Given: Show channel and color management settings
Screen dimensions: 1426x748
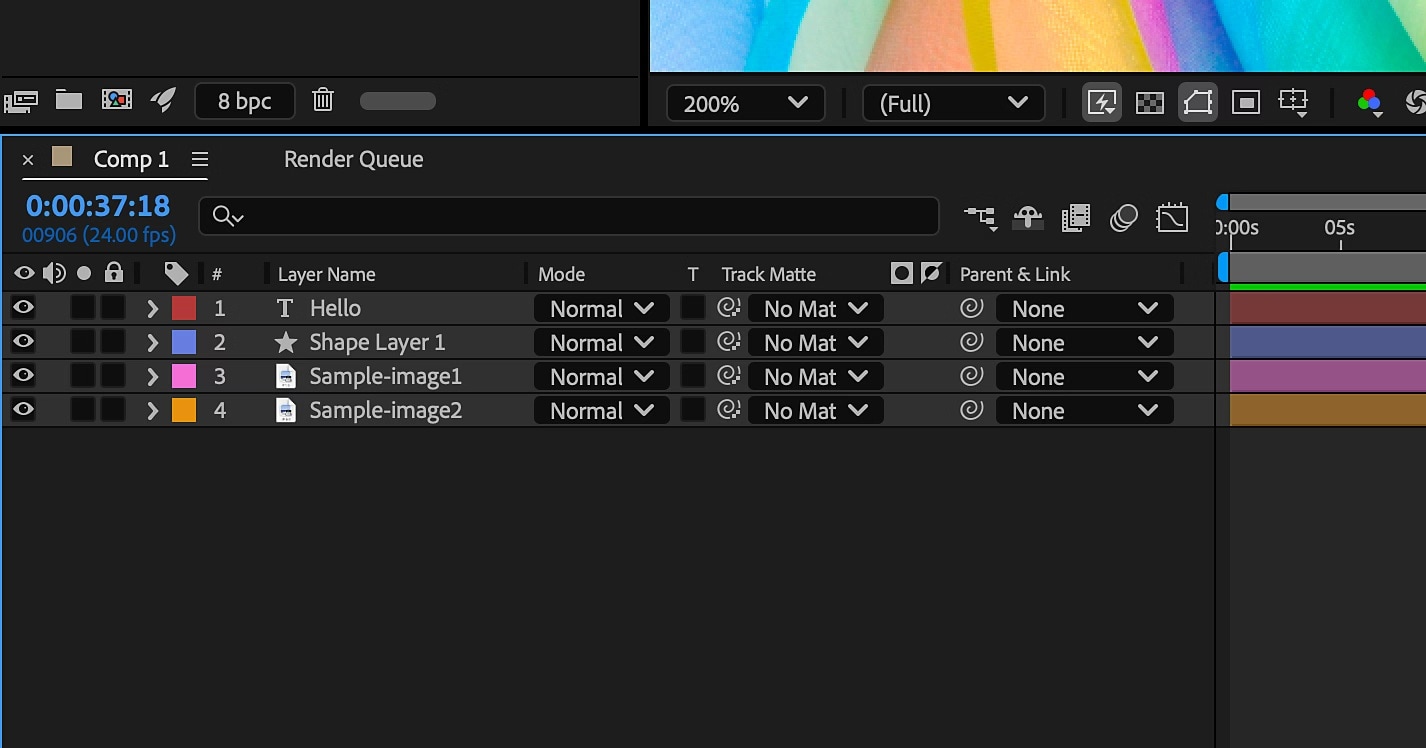Looking at the screenshot, I should tap(1369, 103).
